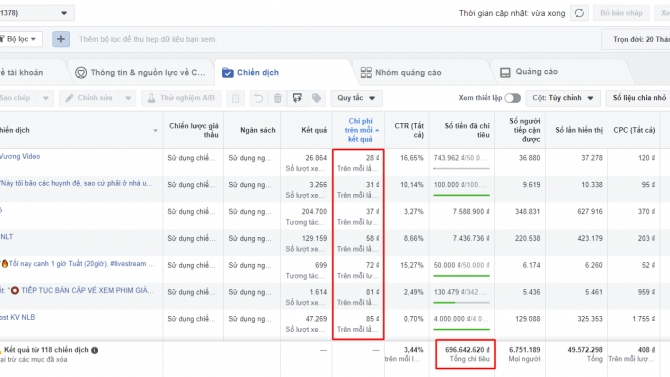Expand the Chỉnh sửa arrow dropdown
670x377 pixels.
point(128,98)
